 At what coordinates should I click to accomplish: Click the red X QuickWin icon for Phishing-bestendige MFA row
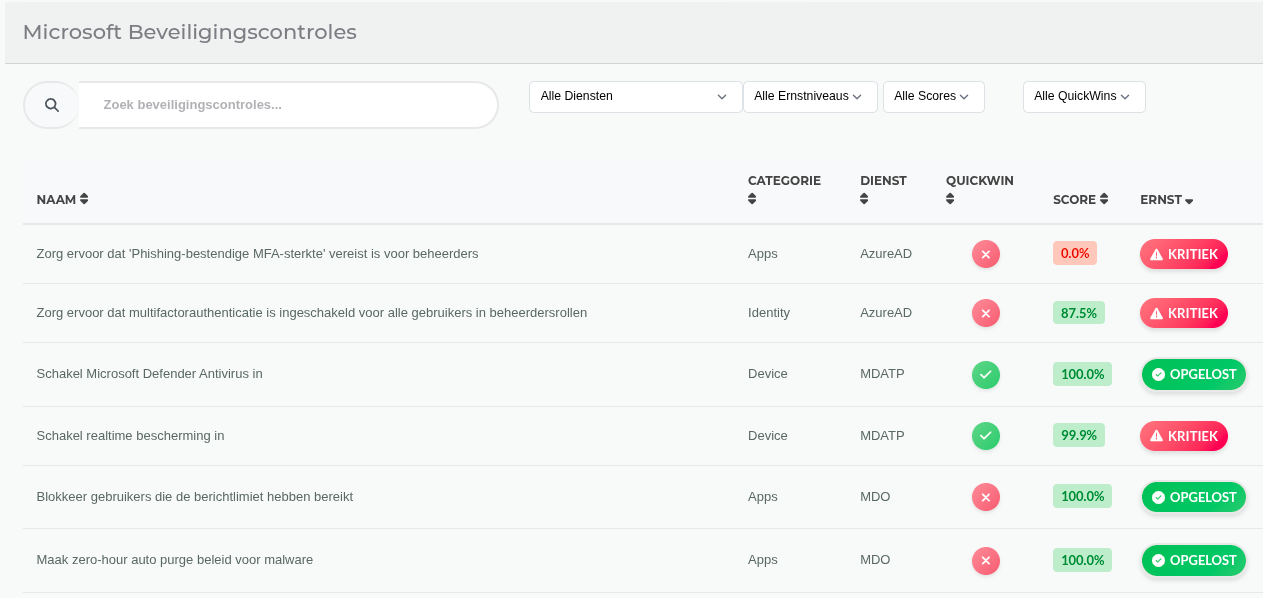point(985,254)
